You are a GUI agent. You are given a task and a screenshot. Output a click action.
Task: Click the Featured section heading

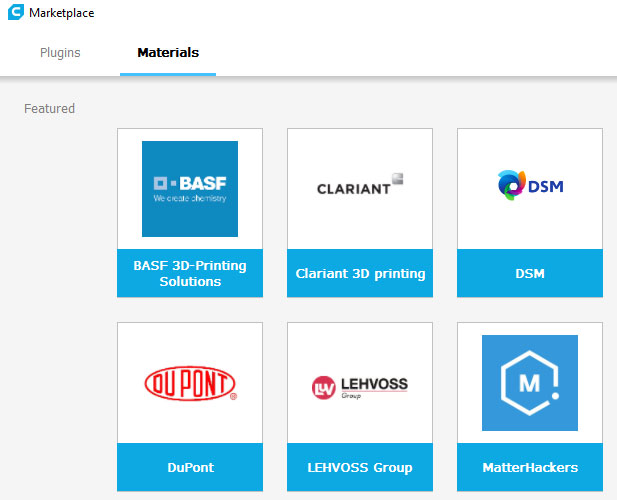(x=50, y=108)
